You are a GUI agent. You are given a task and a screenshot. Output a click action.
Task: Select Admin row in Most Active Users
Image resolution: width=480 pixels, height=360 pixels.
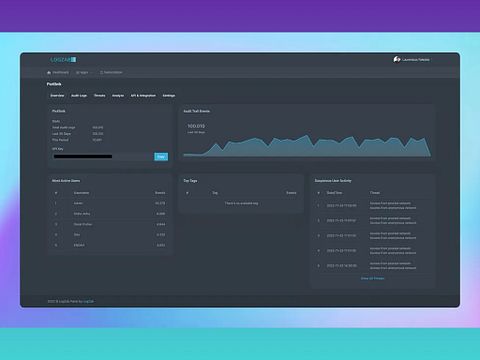[x=110, y=203]
